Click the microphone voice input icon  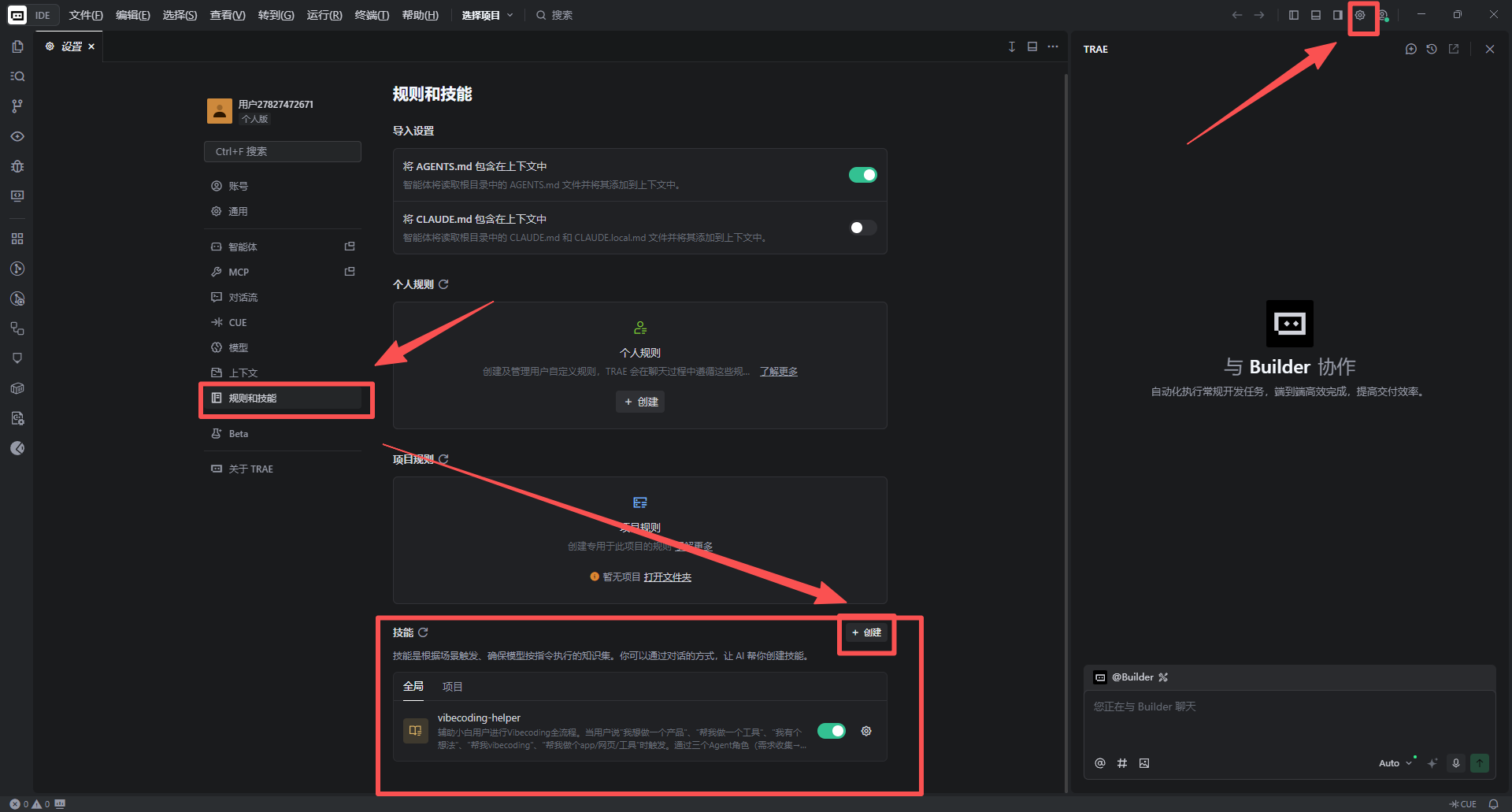[x=1456, y=763]
